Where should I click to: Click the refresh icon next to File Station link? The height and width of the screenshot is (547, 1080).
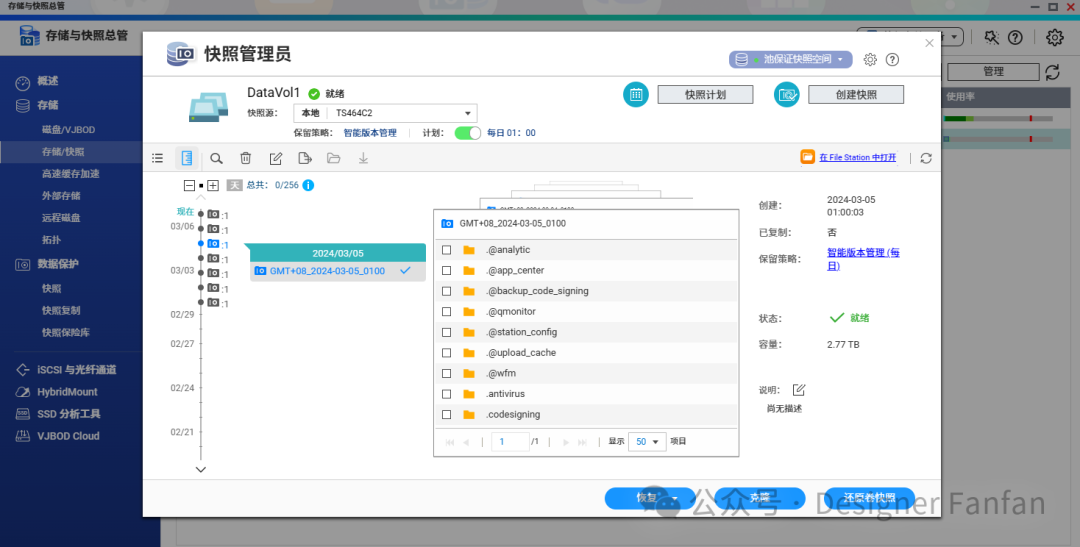coord(926,158)
